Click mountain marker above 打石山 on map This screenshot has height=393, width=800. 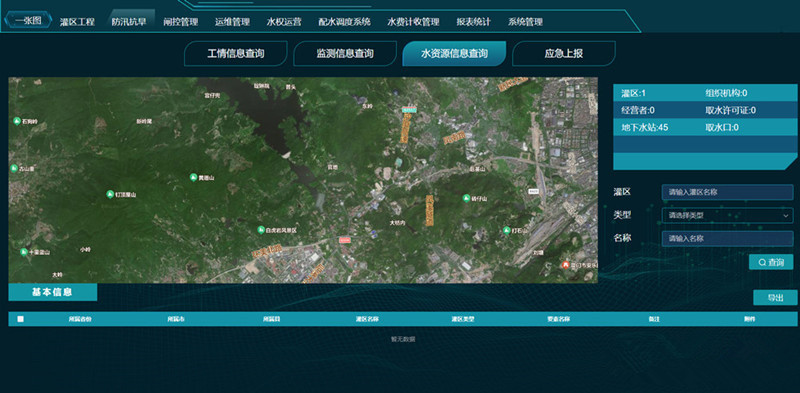tap(466, 198)
